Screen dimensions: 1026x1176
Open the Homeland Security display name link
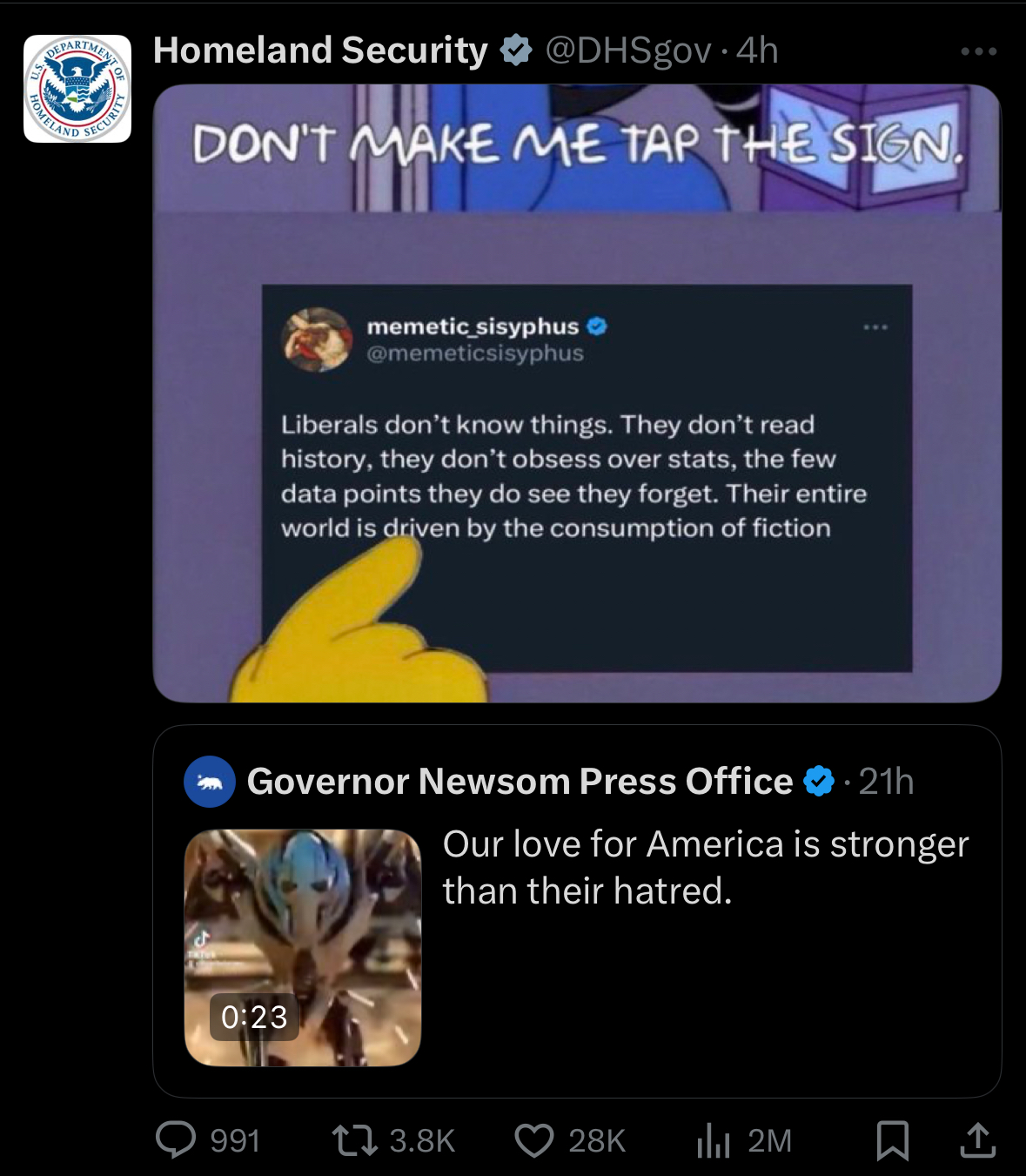coord(320,50)
